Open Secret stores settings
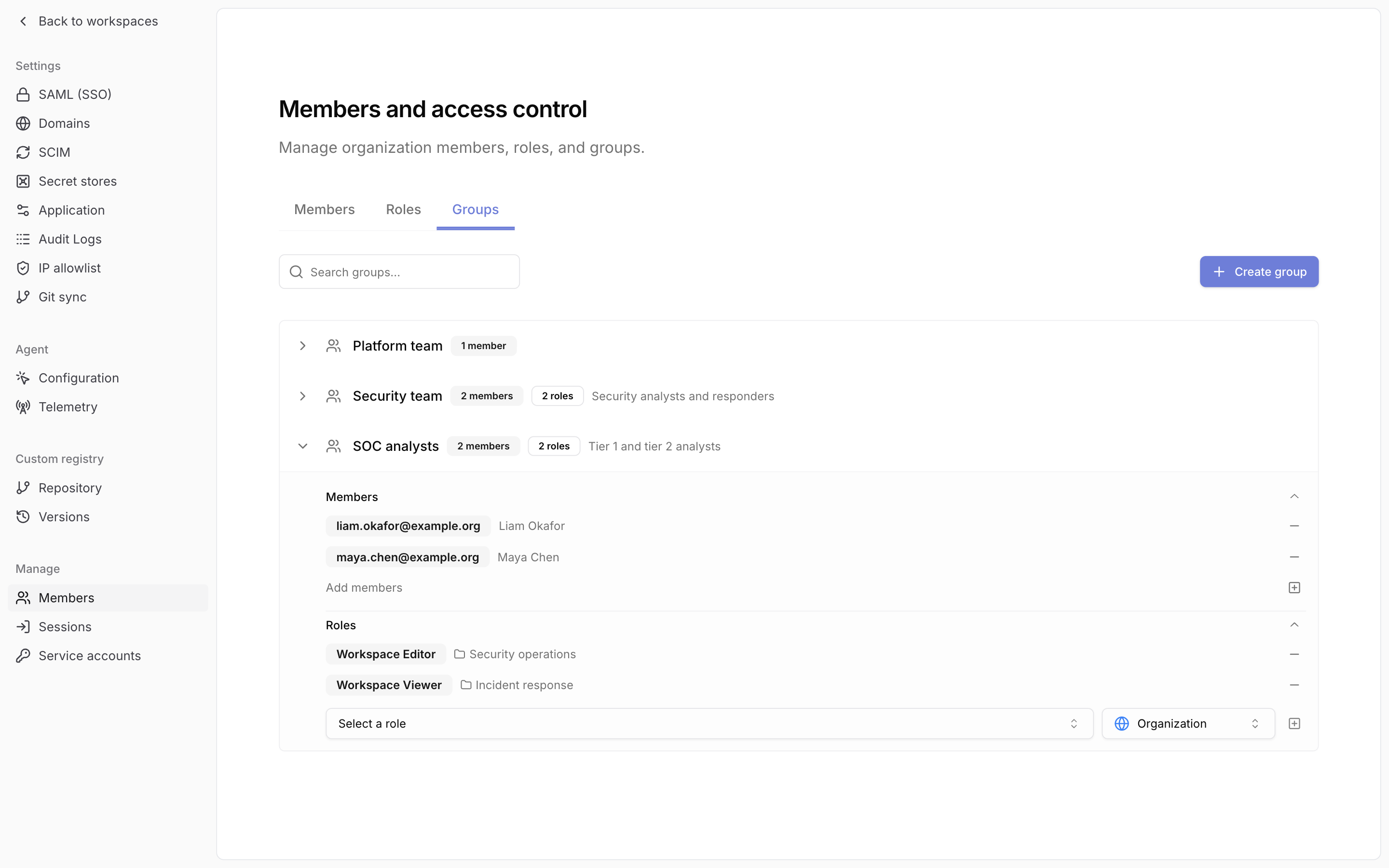1389x868 pixels. [x=108, y=181]
